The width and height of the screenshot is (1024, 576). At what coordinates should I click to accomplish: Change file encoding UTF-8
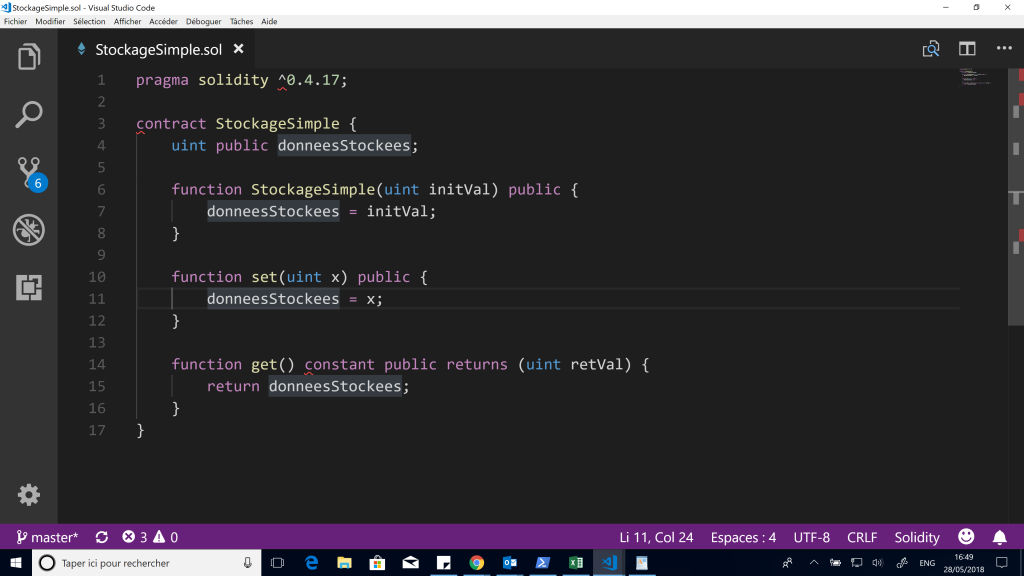(812, 537)
